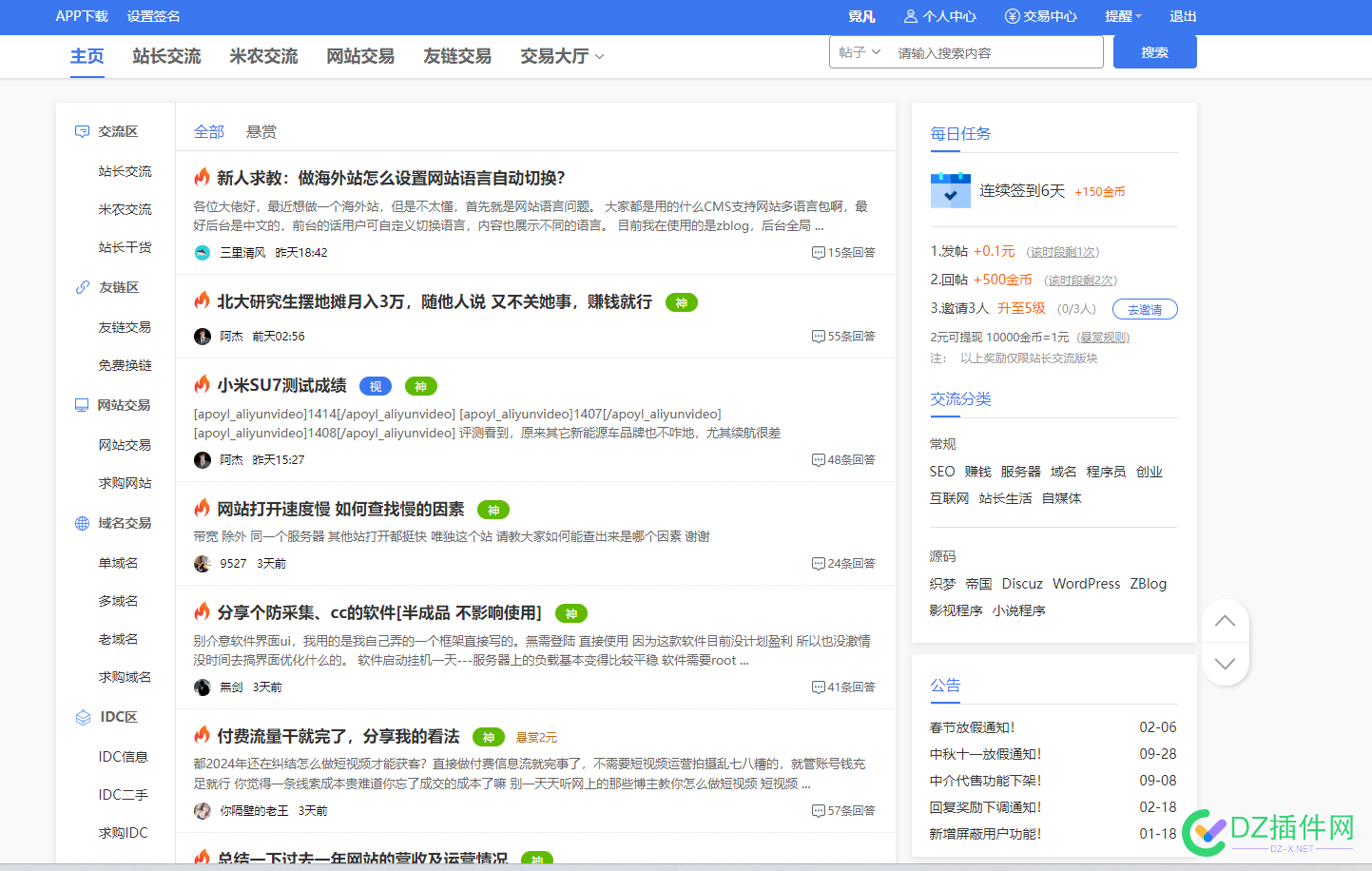Viewport: 1372px width, 871px height.
Task: Select the Discuz source category
Action: (1022, 584)
